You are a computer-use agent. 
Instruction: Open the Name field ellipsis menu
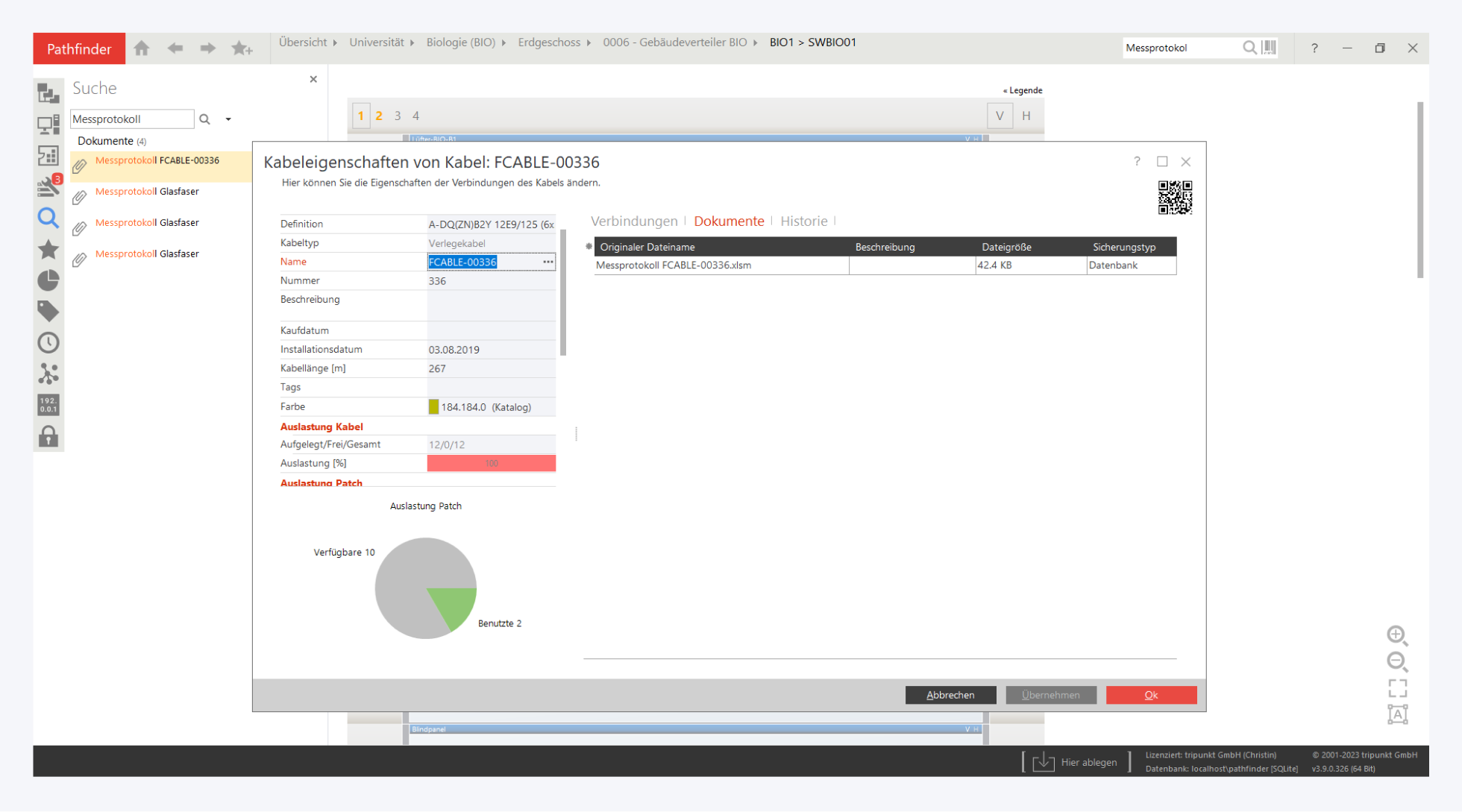pos(548,262)
